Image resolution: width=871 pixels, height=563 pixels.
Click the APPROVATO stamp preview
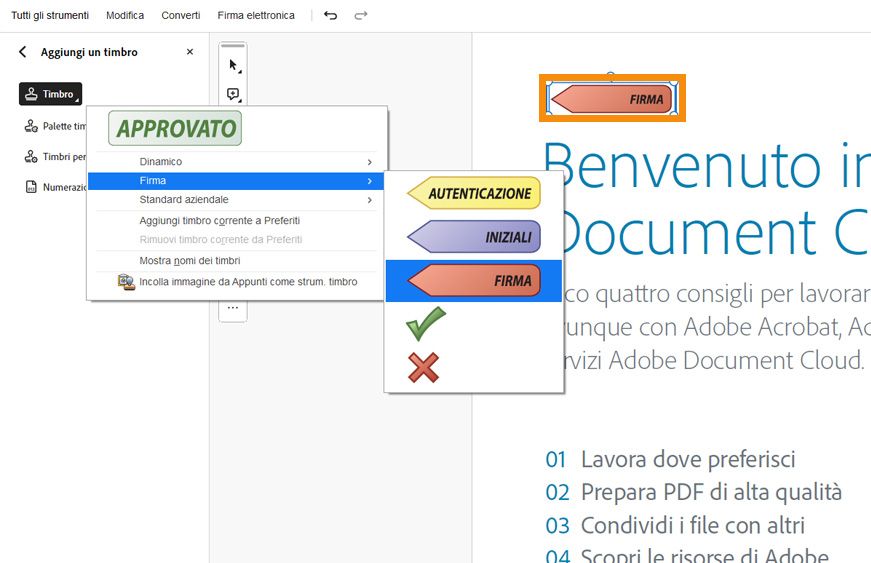(x=175, y=128)
